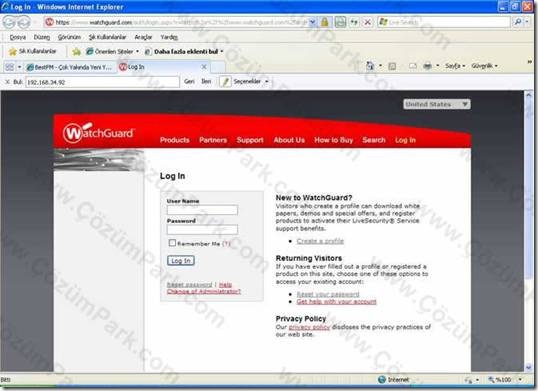
Task: Open Products navigation item
Action: 175,140
